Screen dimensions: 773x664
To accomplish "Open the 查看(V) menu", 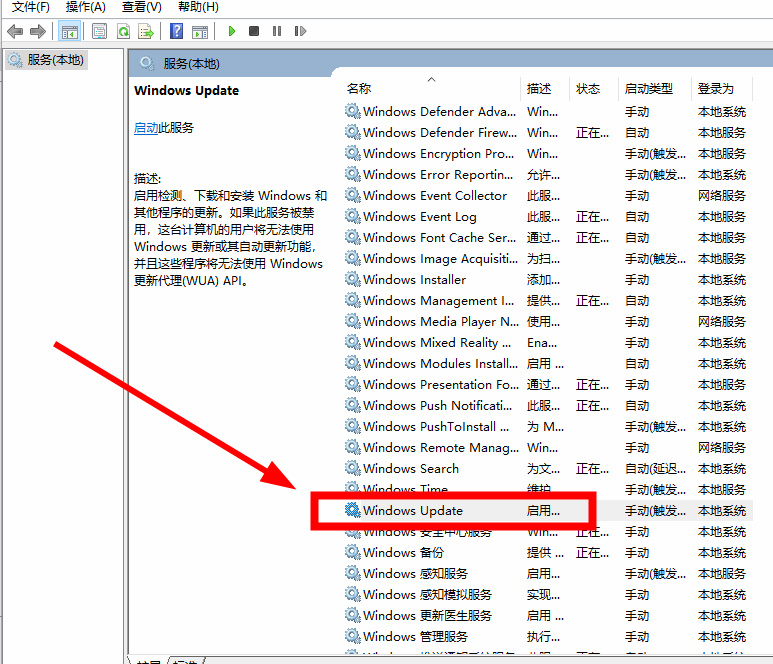I will [141, 7].
